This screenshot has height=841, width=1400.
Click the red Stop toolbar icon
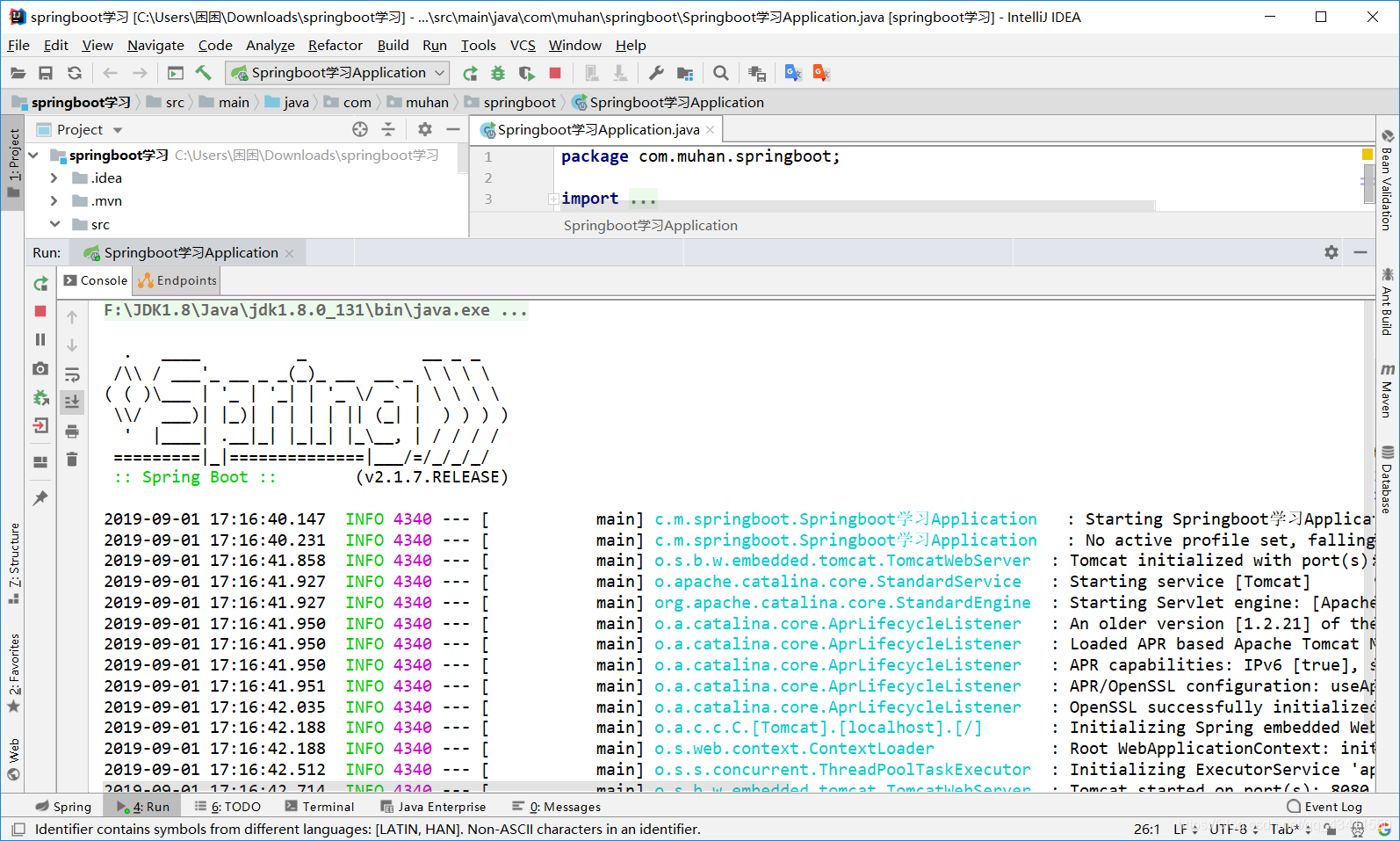(555, 73)
